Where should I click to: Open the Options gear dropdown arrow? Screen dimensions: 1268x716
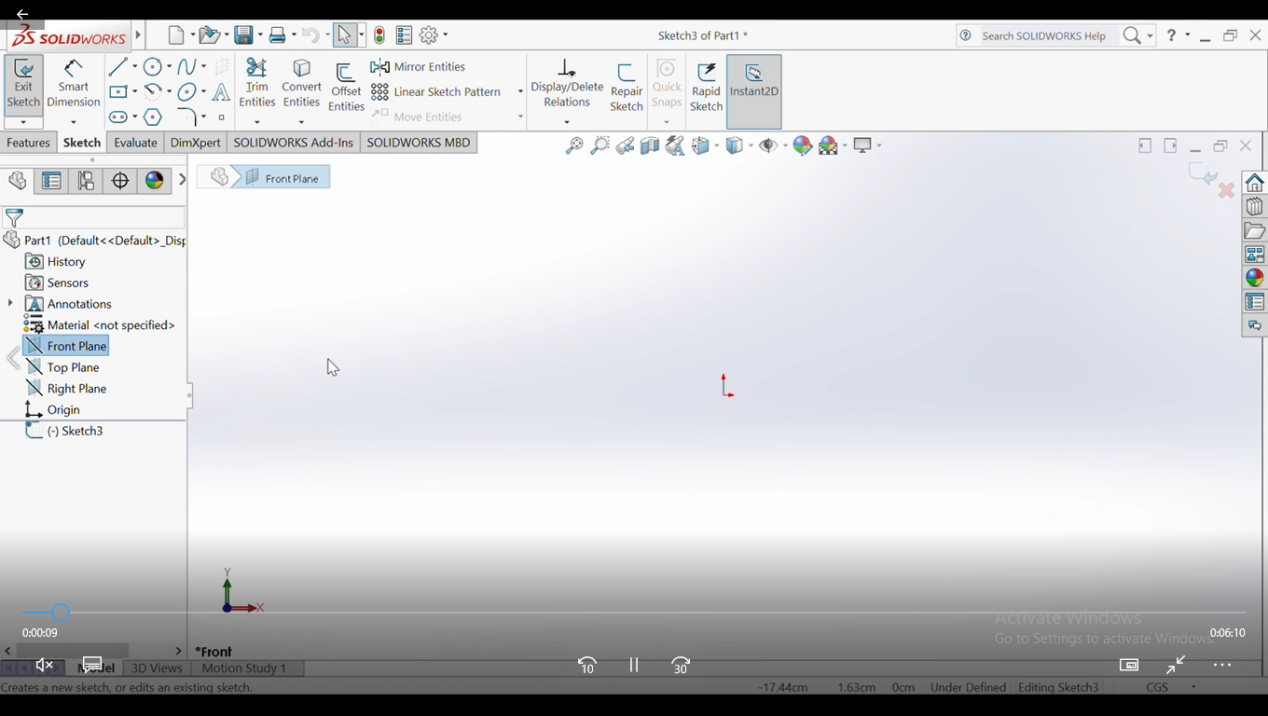[445, 36]
